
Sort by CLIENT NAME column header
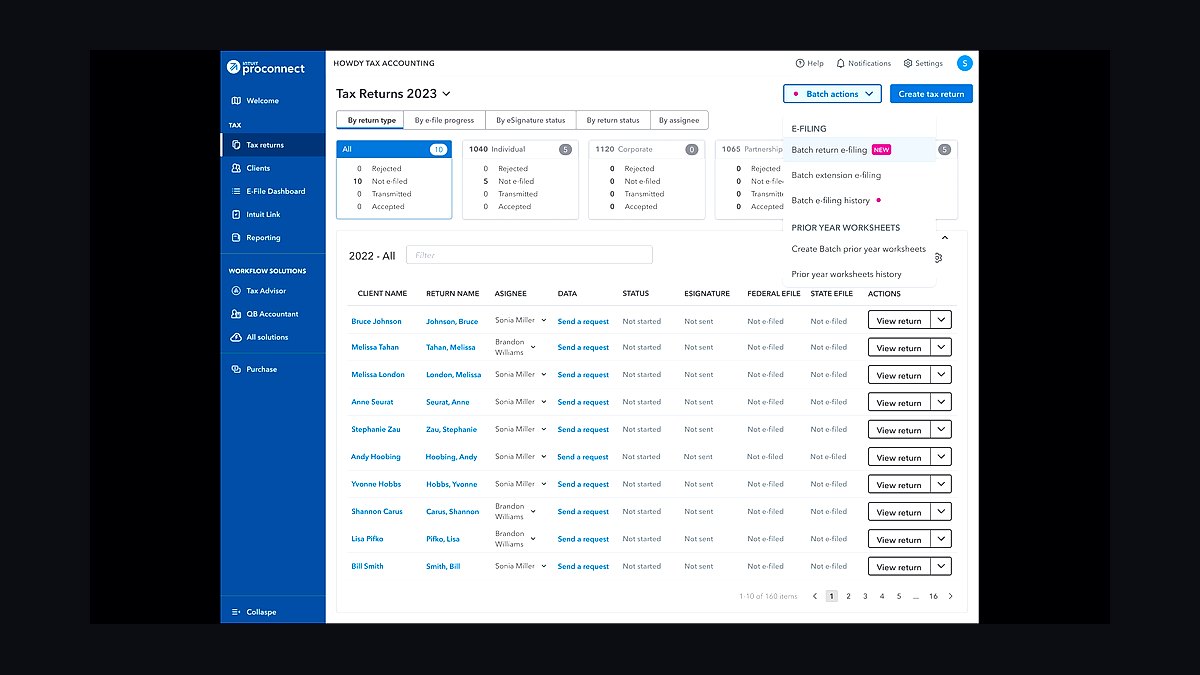(x=382, y=294)
